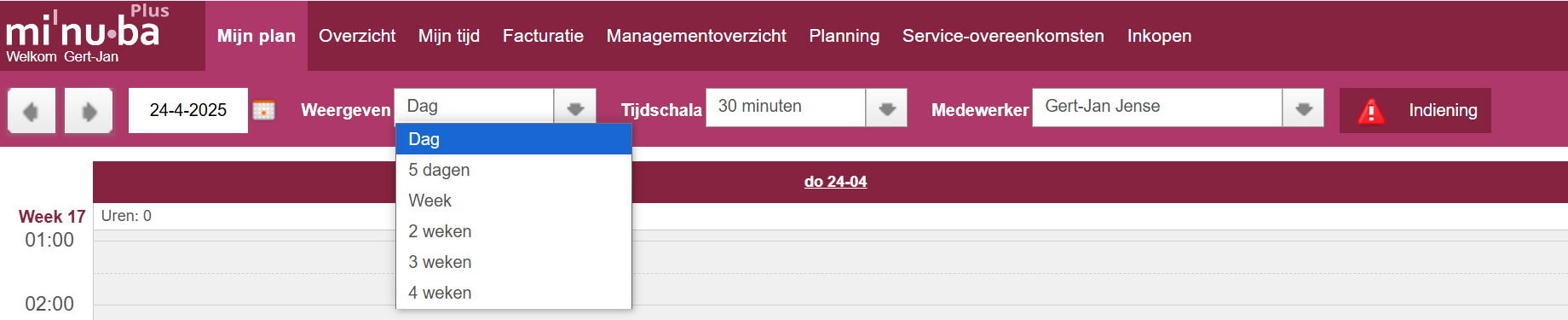This screenshot has width=1568, height=320.
Task: Collapse the Weergeven dropdown arrow
Action: coord(575,108)
